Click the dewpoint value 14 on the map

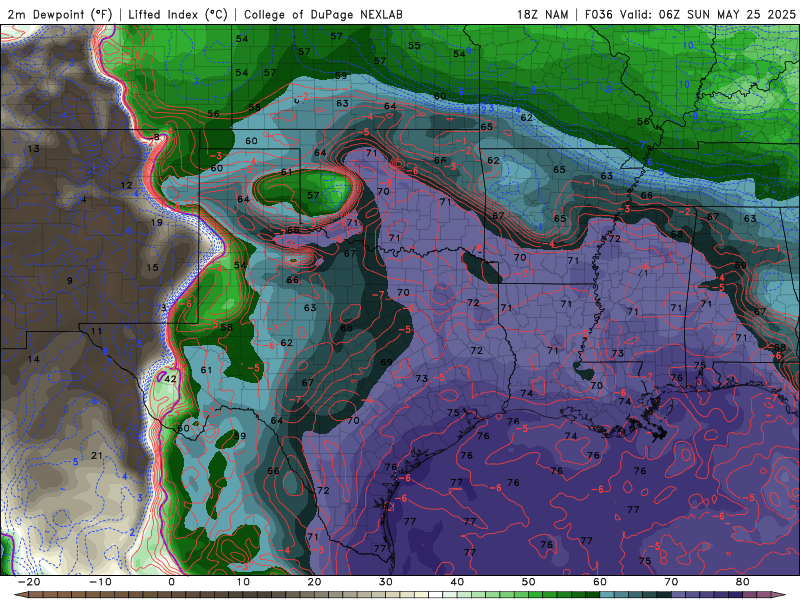tap(34, 359)
